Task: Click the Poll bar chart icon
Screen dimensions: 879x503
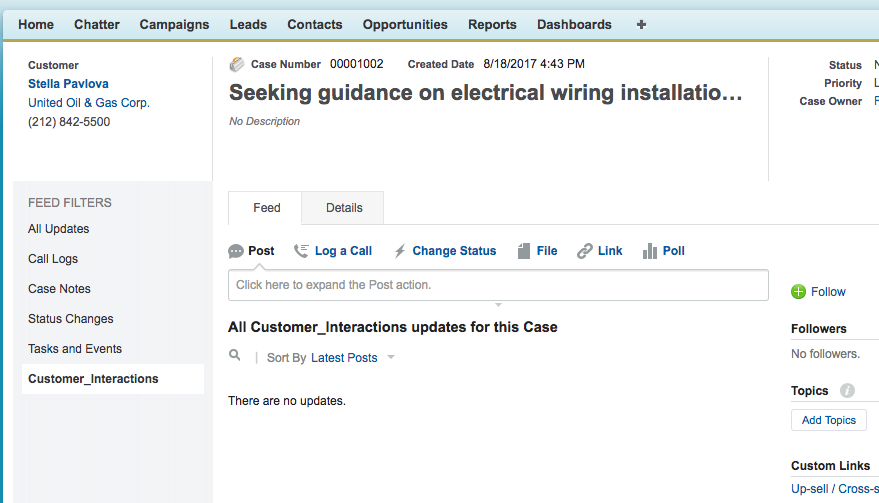Action: pyautogui.click(x=650, y=251)
